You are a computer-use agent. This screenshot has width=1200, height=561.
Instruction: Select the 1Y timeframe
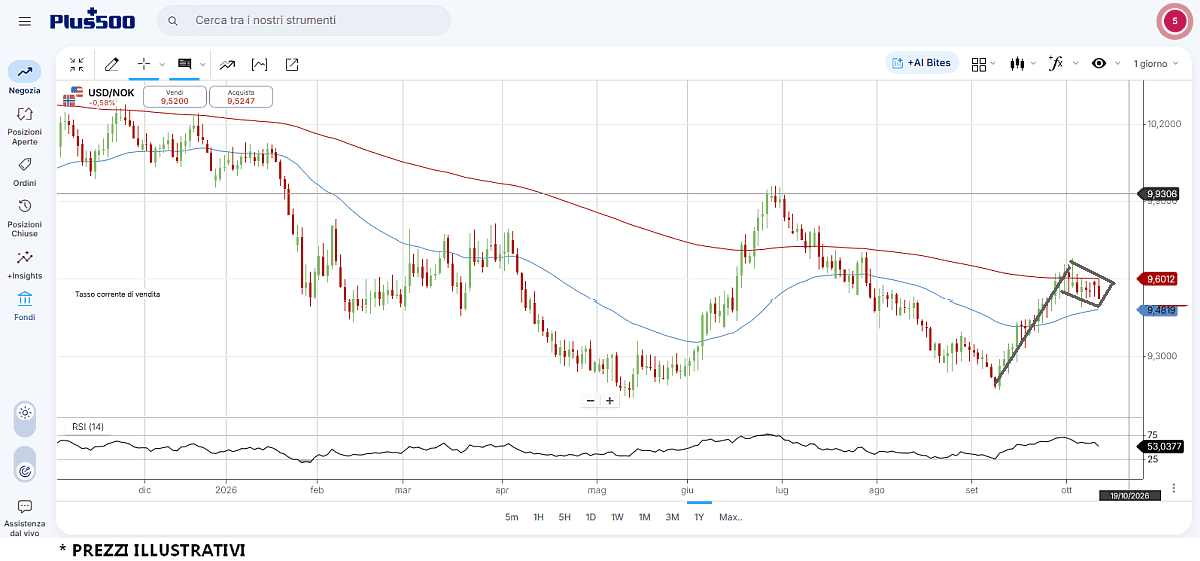[699, 517]
